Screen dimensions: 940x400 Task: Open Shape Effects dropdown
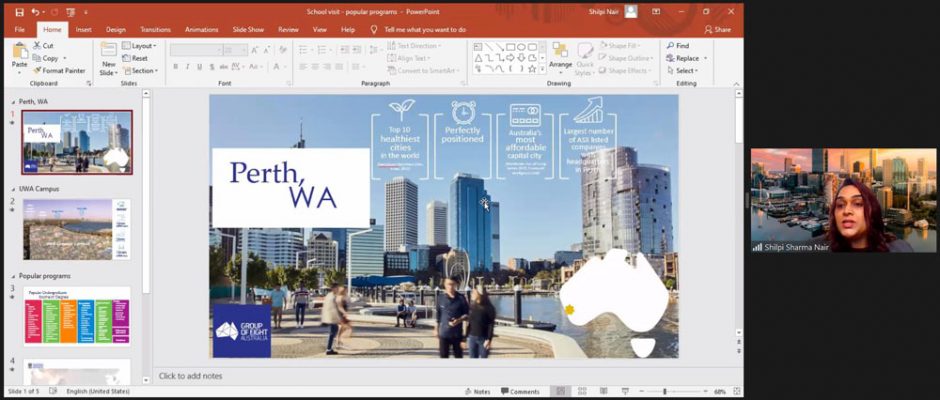(x=626, y=70)
